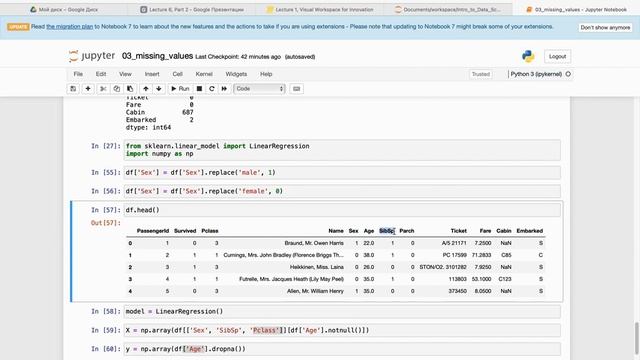This screenshot has height=360, width=640.
Task: Click the cell replacing 'male' with 1
Action: coord(342,173)
